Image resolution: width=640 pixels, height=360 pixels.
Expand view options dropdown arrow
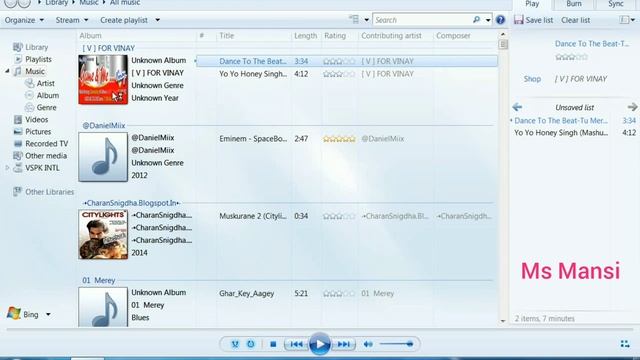tap(367, 20)
